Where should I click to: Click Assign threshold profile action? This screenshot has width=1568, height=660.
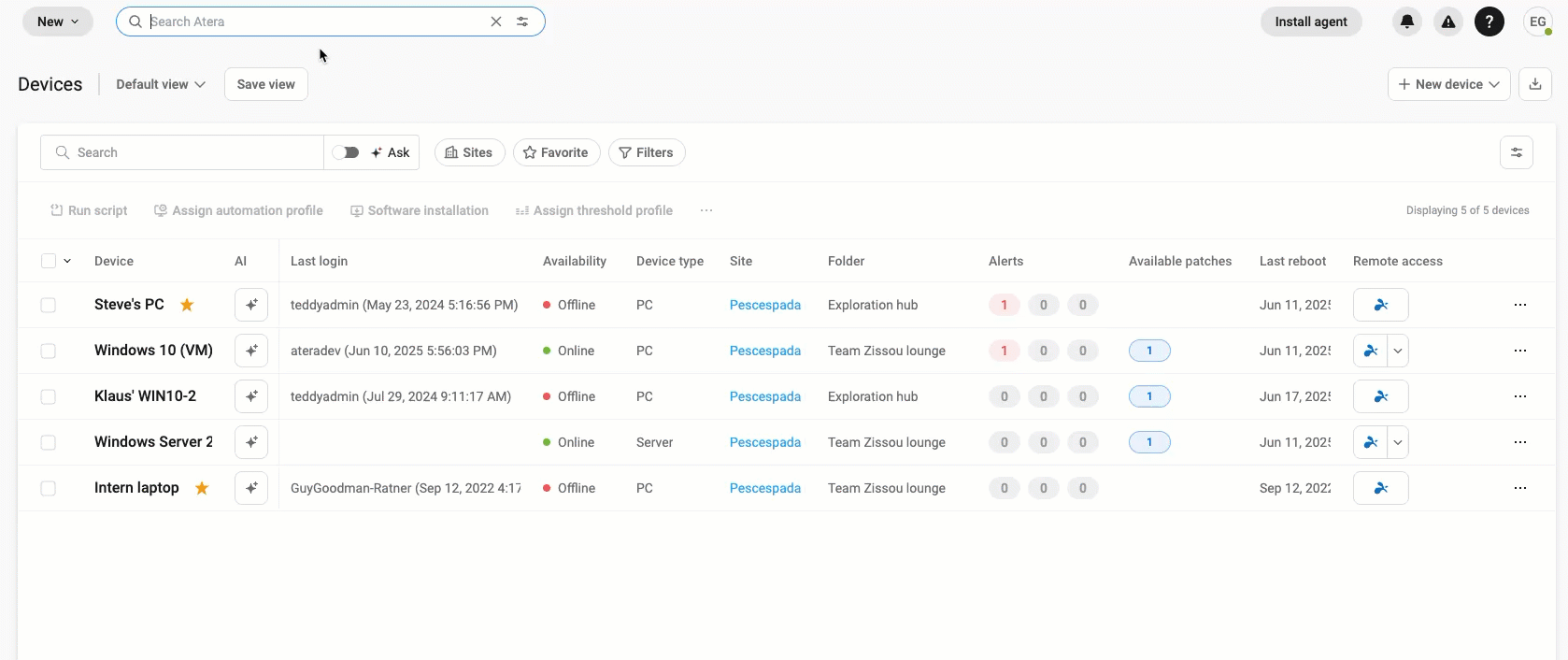click(594, 210)
